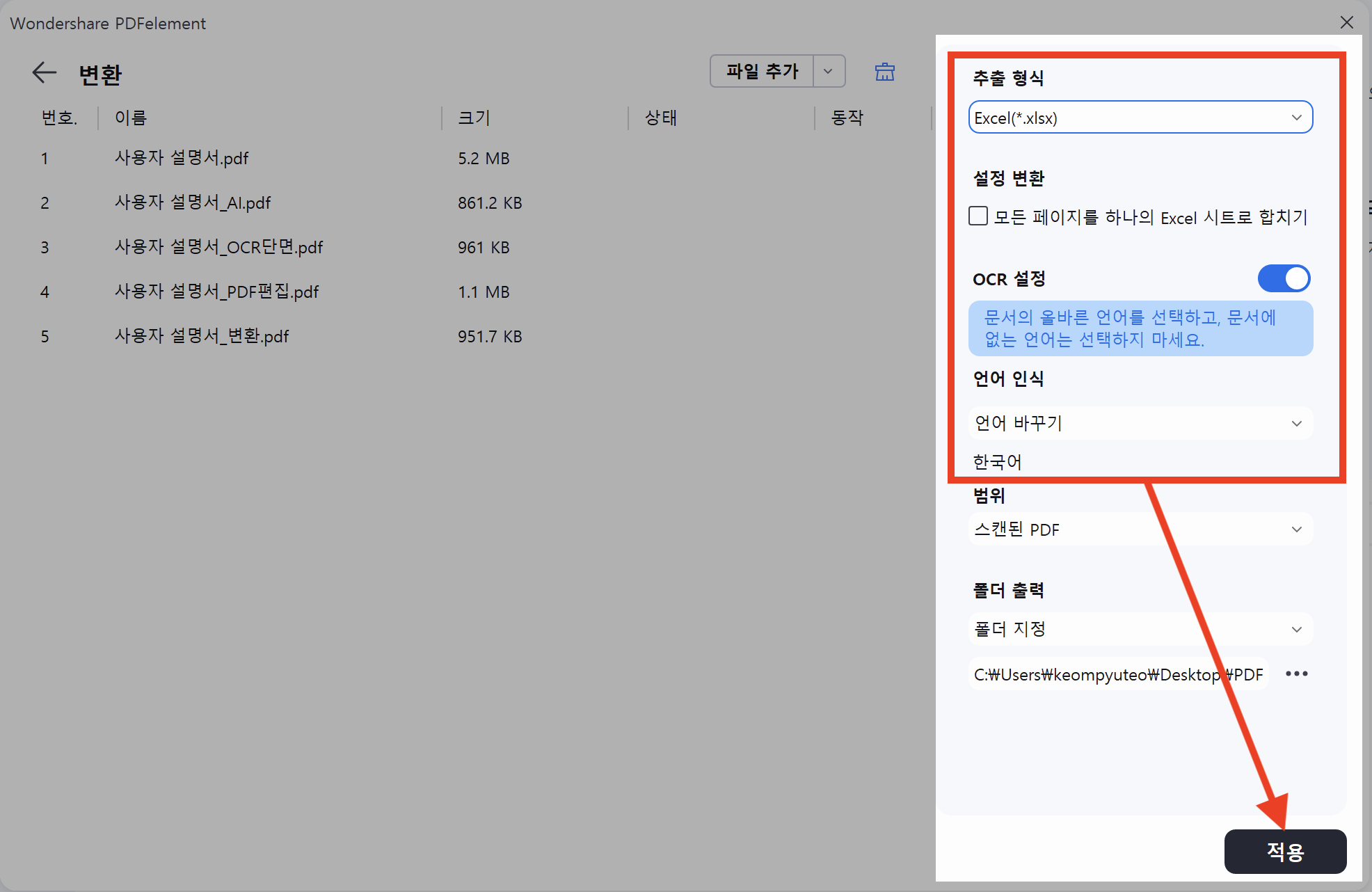Screen dimensions: 1372x892
Task: Expand the 파일 추가 dropdown arrow
Action: tap(828, 71)
